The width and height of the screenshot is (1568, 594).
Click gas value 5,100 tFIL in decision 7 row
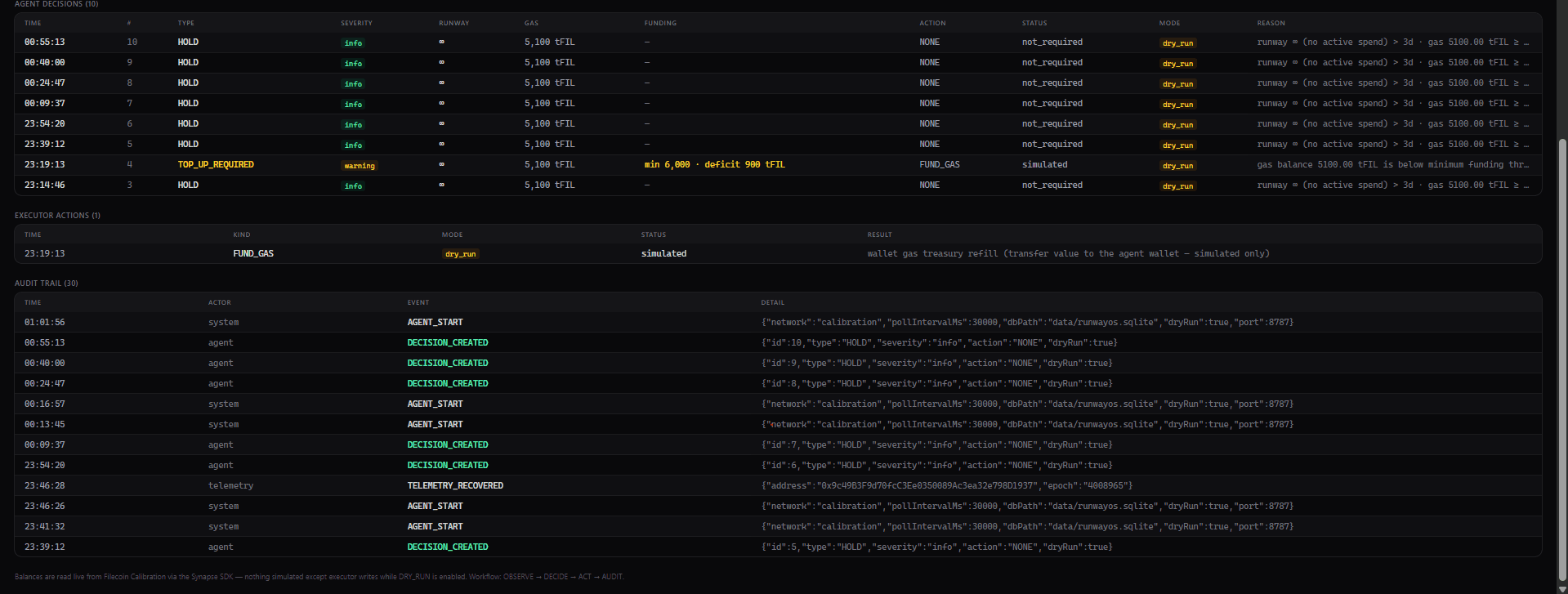(x=549, y=103)
